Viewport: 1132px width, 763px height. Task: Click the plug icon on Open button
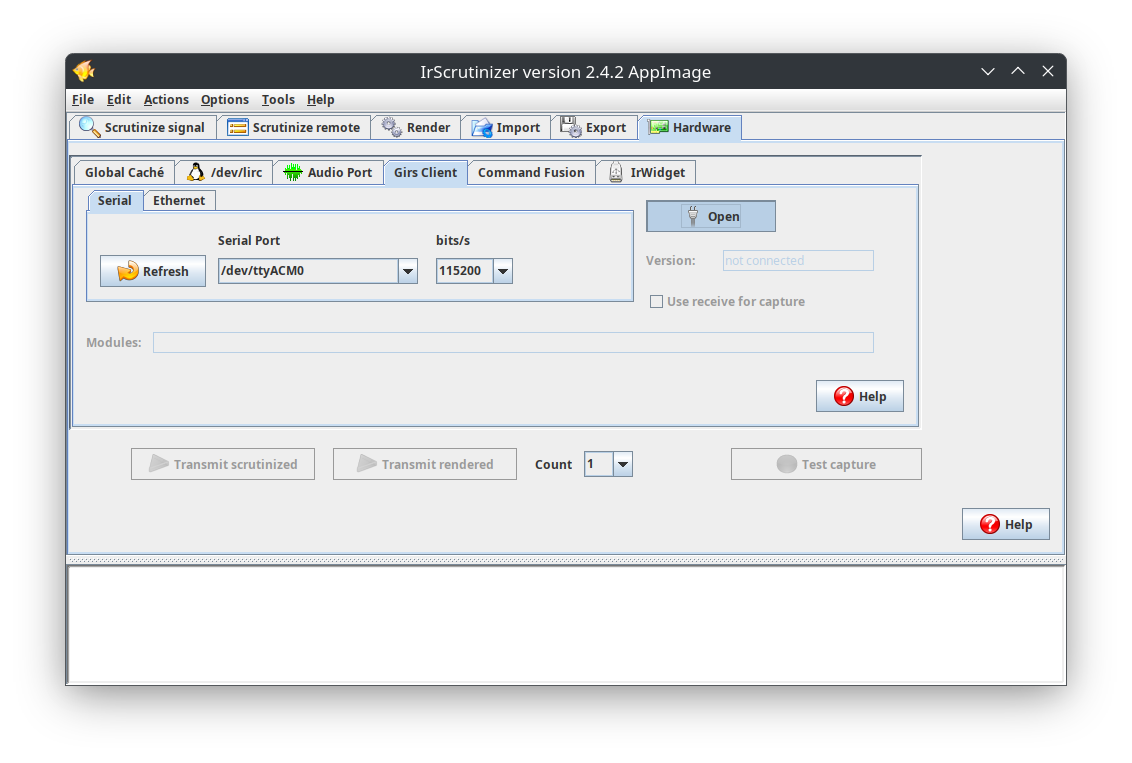point(693,216)
